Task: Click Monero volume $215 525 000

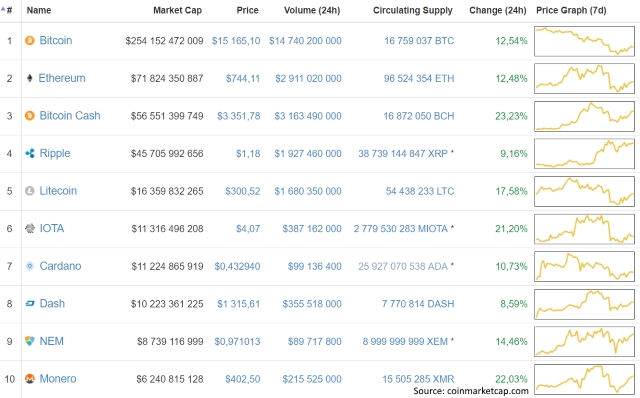Action: [x=312, y=379]
